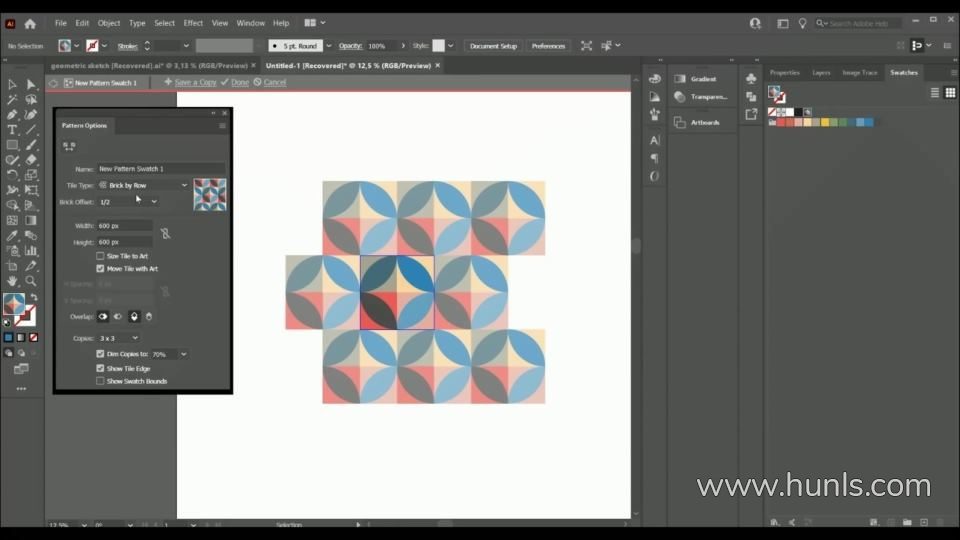The width and height of the screenshot is (960, 540).
Task: Select the Curvature tool
Action: (x=31, y=114)
